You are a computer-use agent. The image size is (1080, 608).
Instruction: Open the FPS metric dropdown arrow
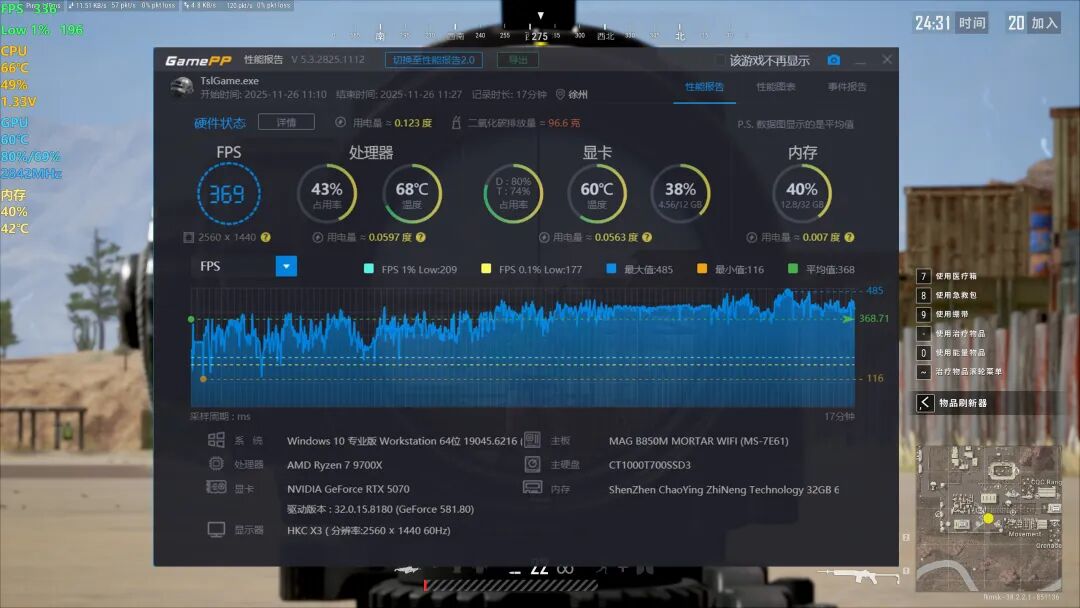286,266
